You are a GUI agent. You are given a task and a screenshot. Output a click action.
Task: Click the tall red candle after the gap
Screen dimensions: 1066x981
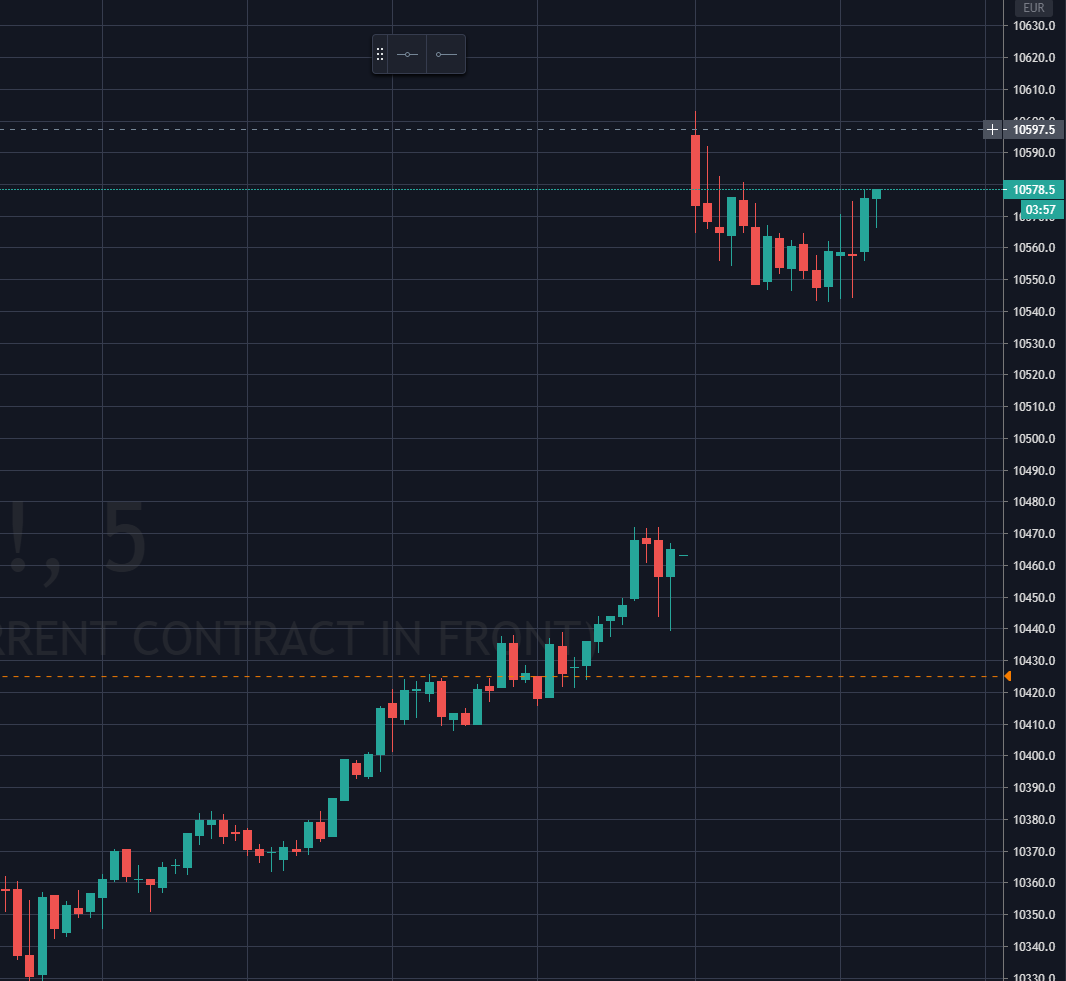[695, 170]
